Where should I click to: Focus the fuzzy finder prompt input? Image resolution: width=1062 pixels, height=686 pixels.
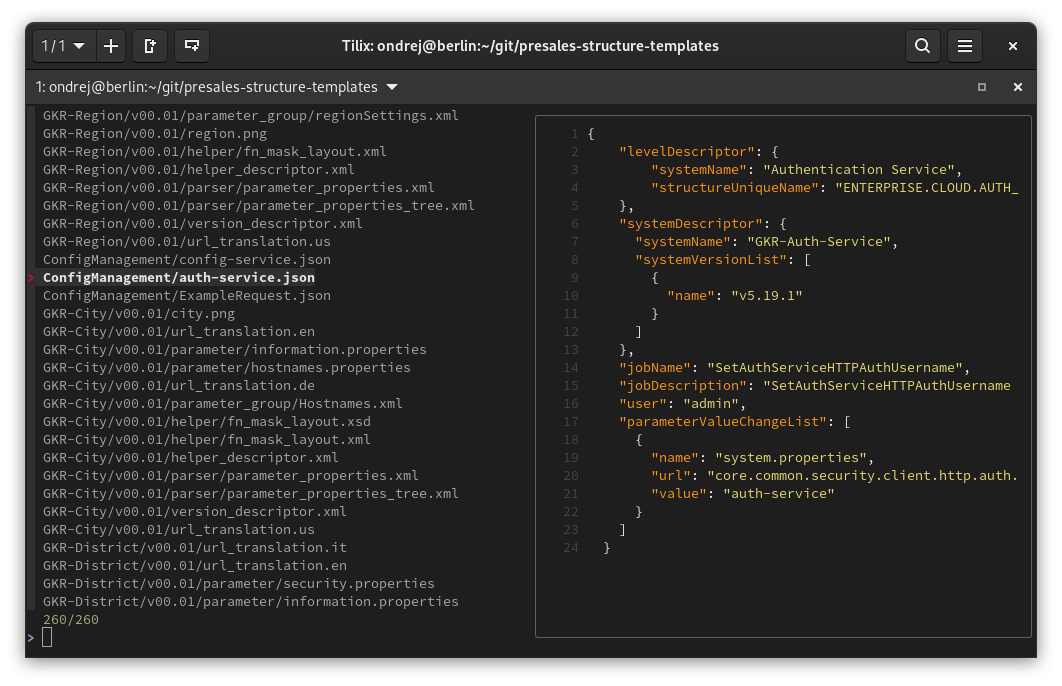point(47,637)
